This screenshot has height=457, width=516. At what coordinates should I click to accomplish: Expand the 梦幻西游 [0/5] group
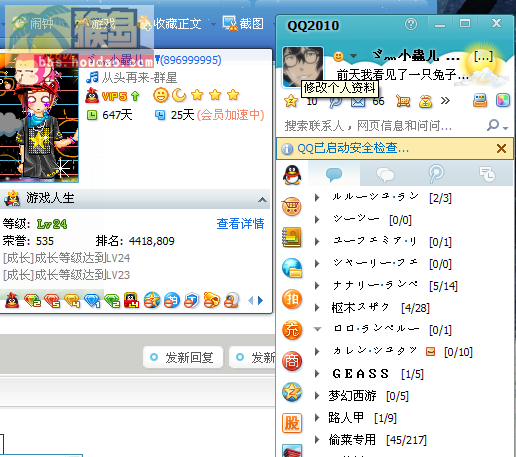[x=317, y=396]
